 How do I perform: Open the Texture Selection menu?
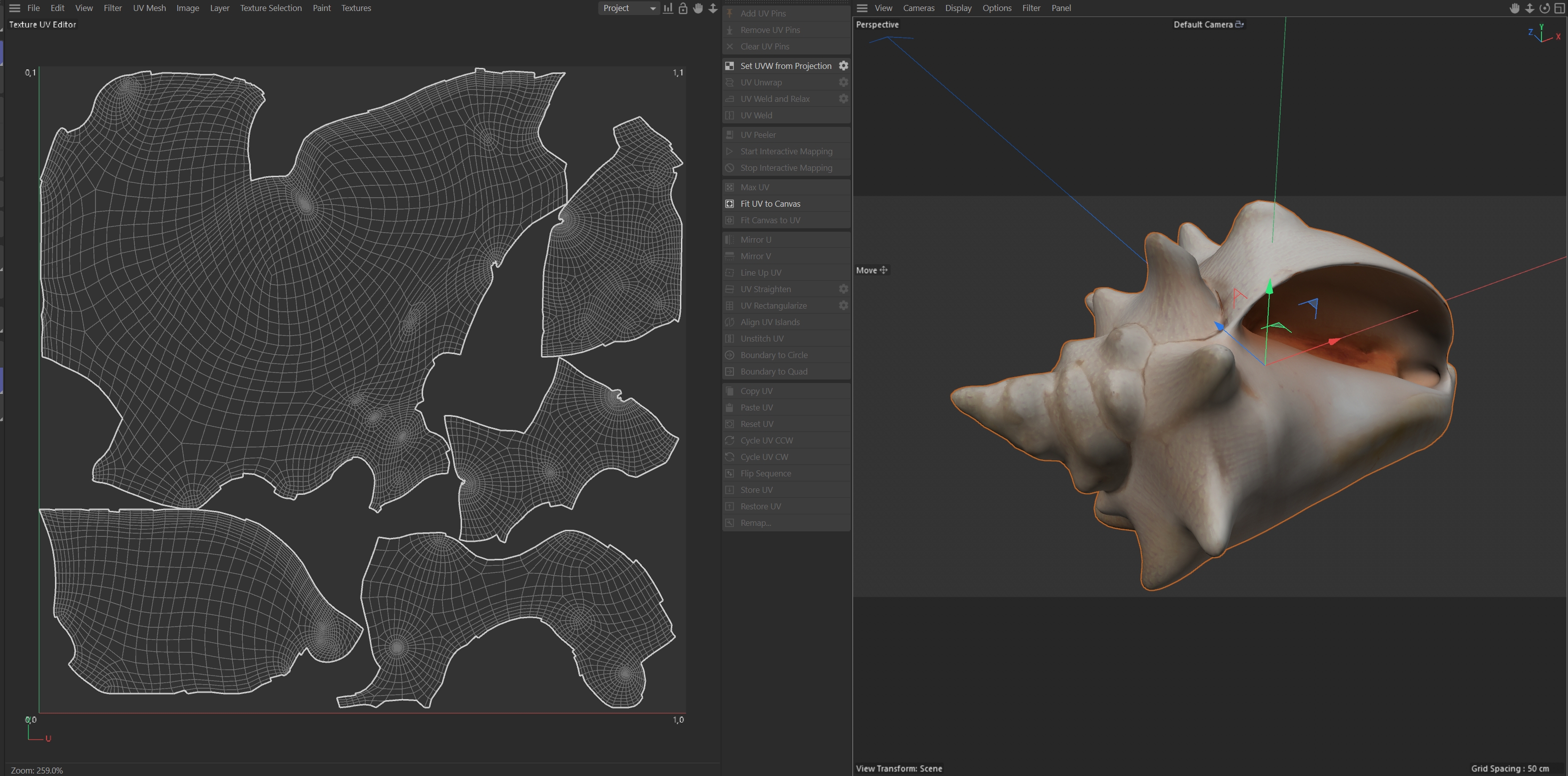[270, 8]
